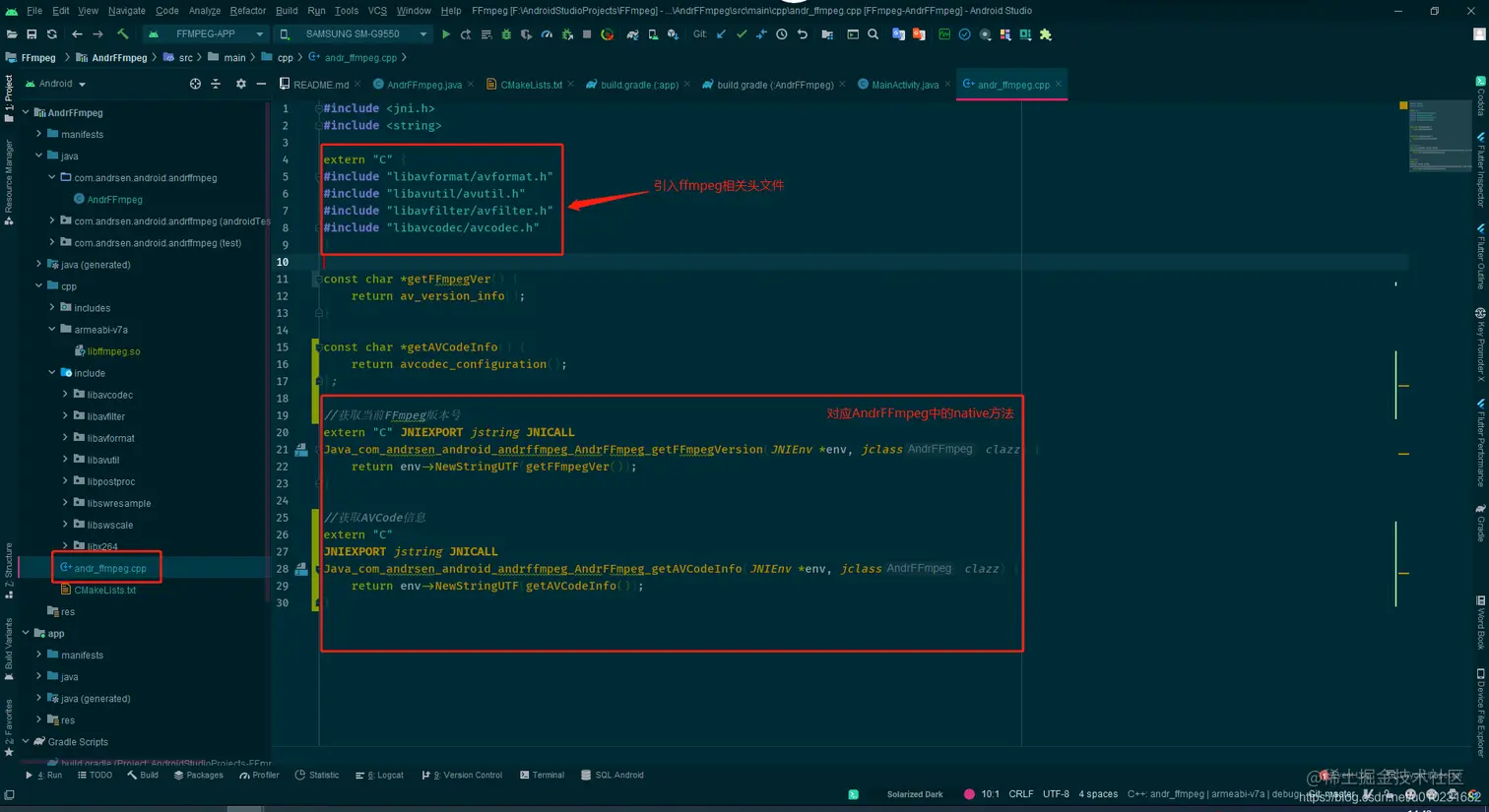Hide the Project panel with minus icon

point(261,85)
